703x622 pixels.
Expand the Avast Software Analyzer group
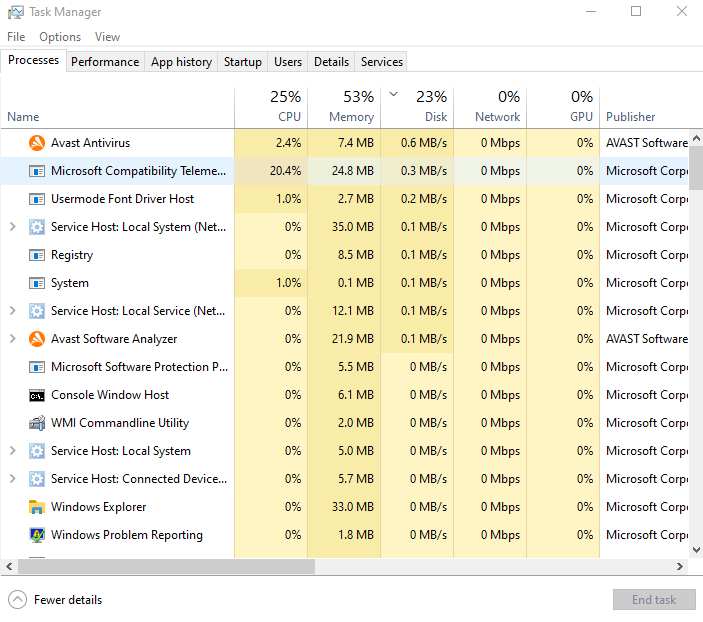click(13, 339)
